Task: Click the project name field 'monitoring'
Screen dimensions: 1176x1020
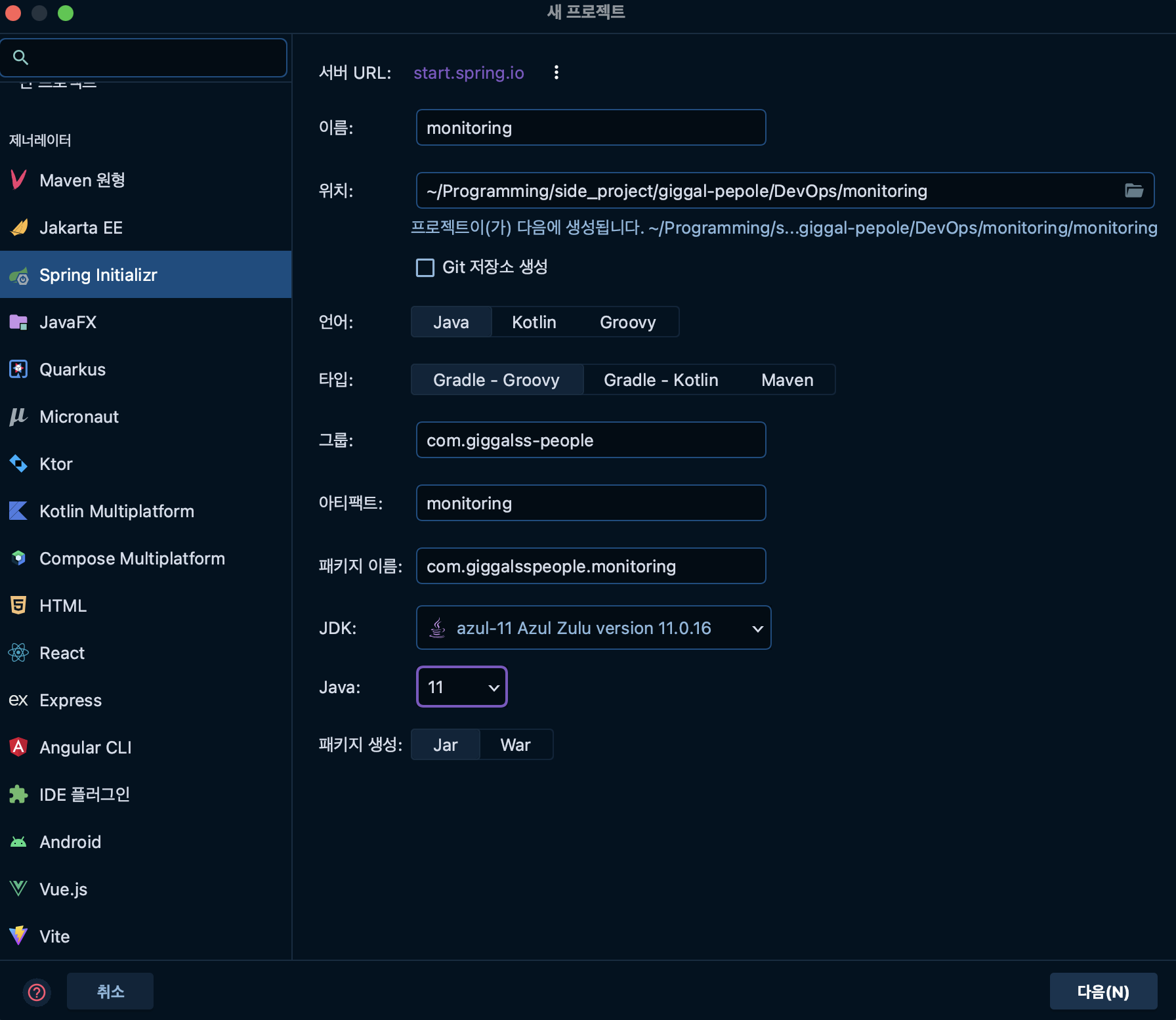Action: click(x=591, y=128)
